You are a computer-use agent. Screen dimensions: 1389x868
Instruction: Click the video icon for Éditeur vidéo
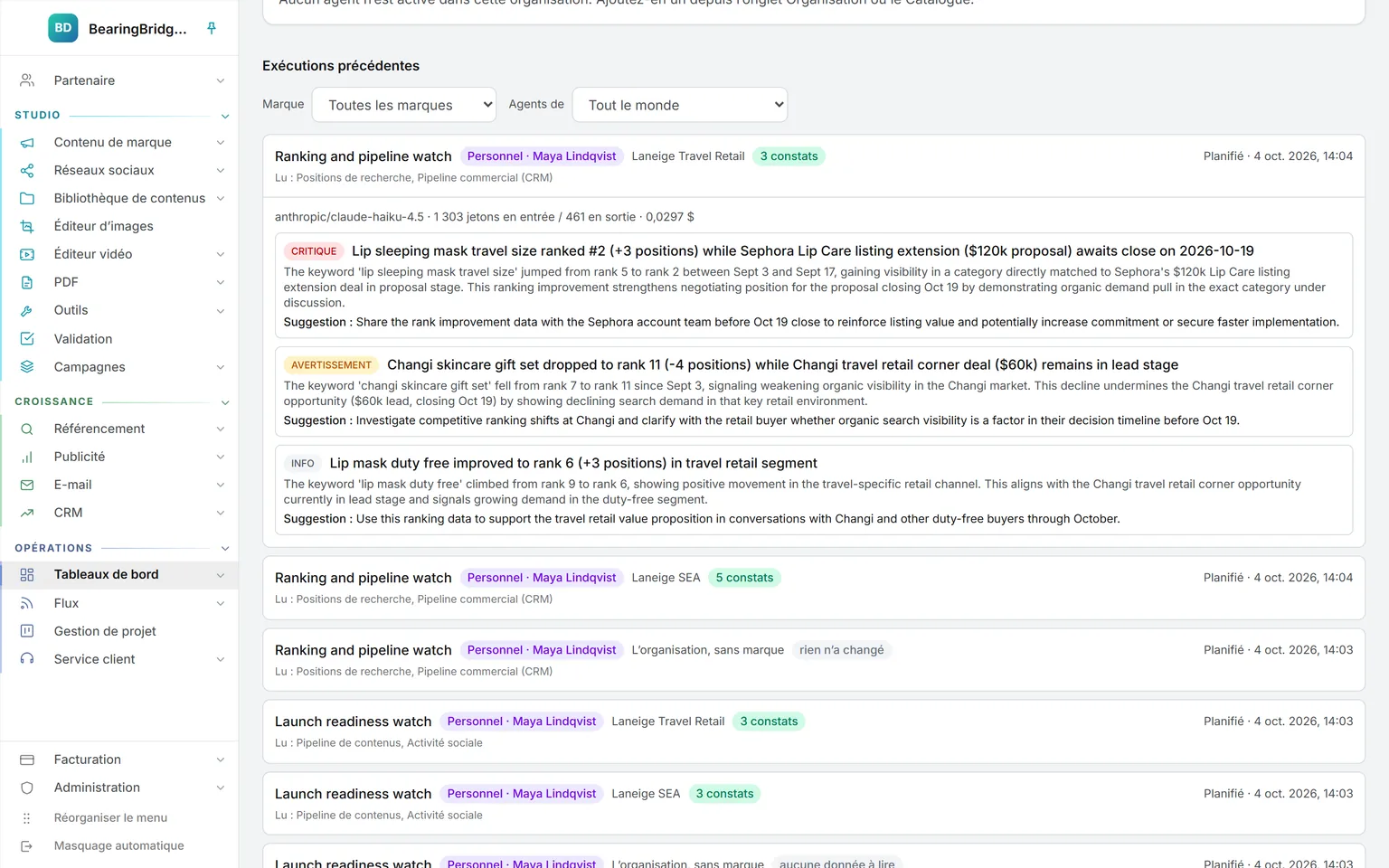click(27, 255)
